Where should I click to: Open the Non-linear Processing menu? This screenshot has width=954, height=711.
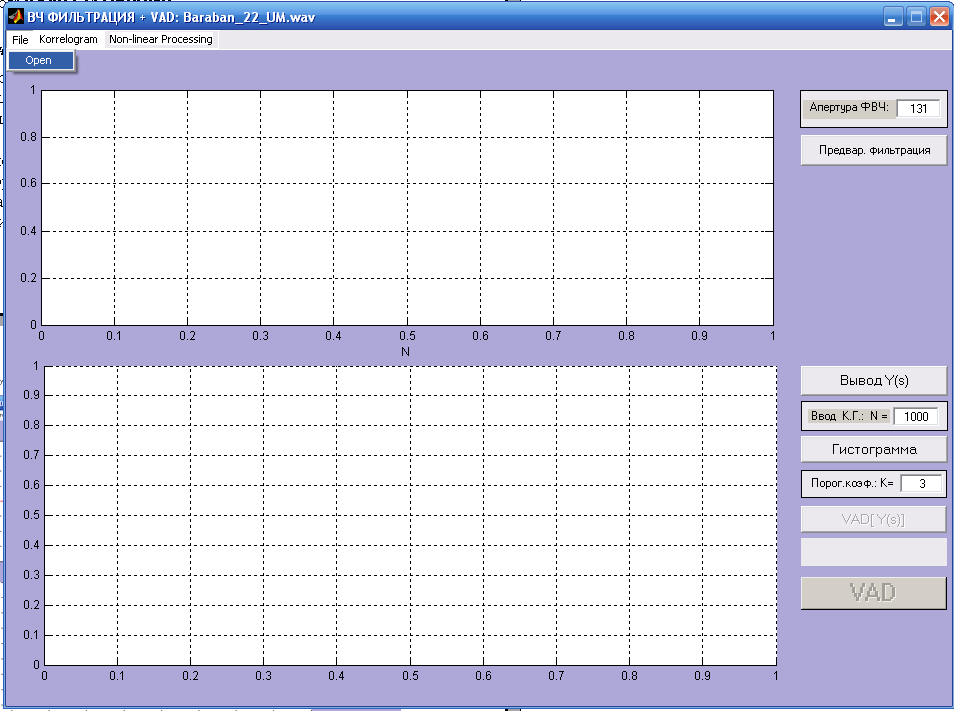pos(161,40)
